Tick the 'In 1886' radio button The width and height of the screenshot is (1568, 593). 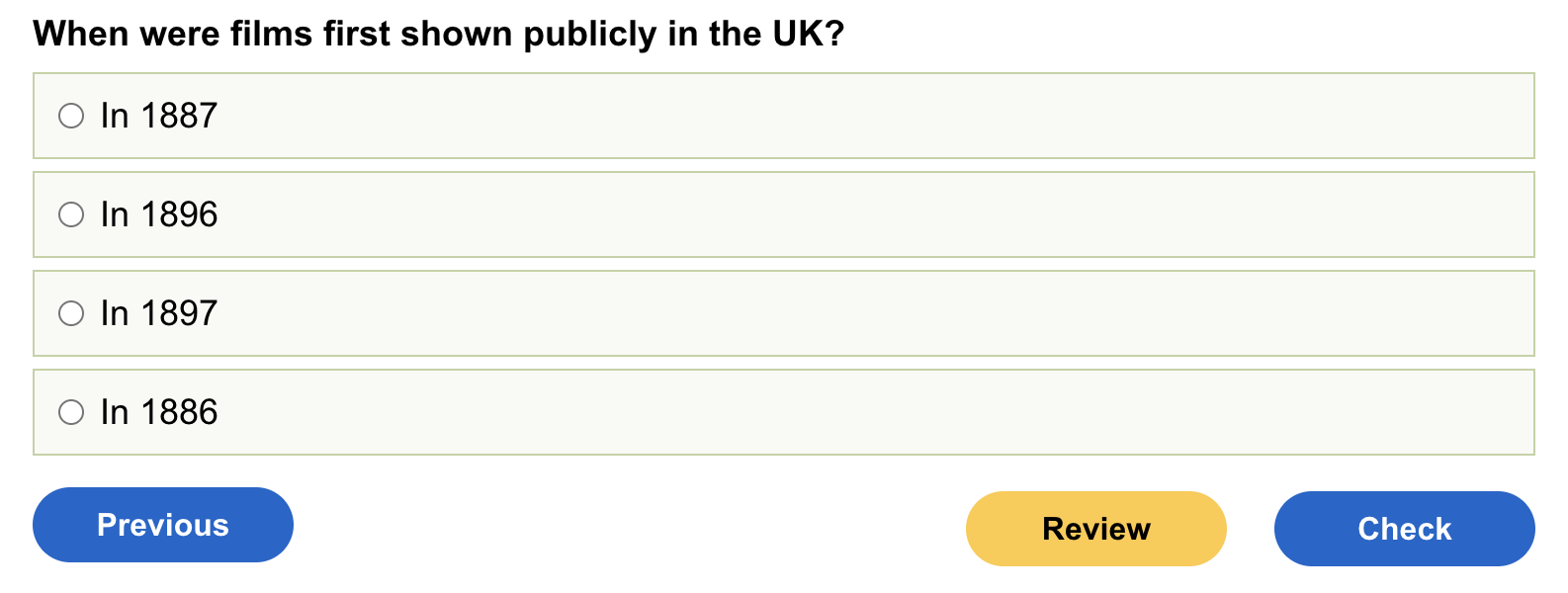[71, 412]
